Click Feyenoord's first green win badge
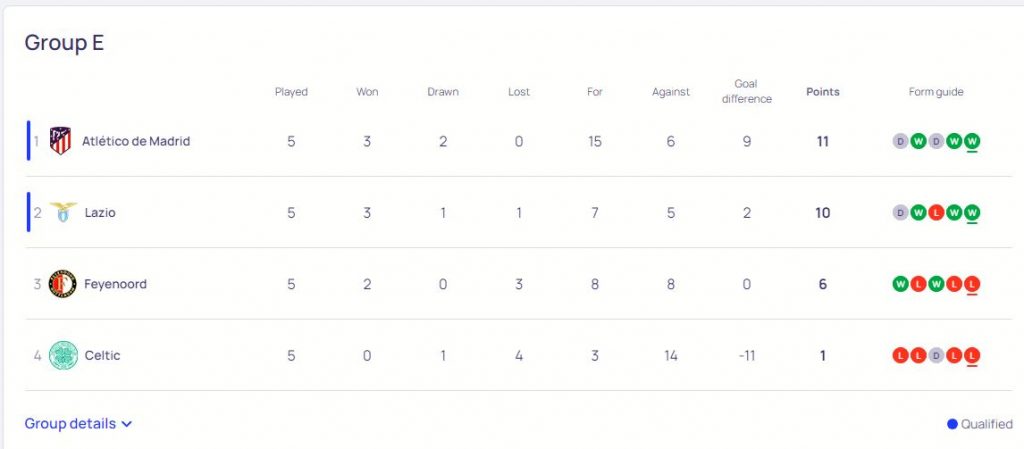 tap(900, 284)
